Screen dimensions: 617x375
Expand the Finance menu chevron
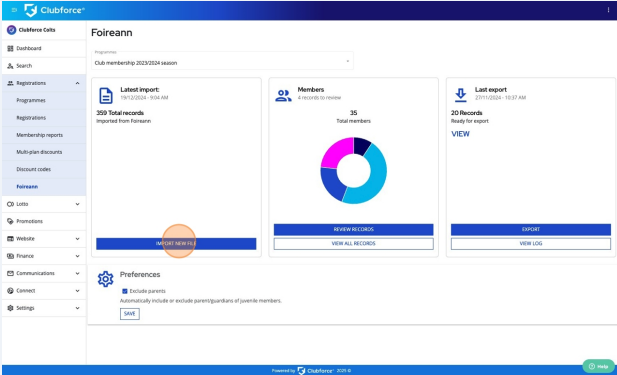coord(78,256)
